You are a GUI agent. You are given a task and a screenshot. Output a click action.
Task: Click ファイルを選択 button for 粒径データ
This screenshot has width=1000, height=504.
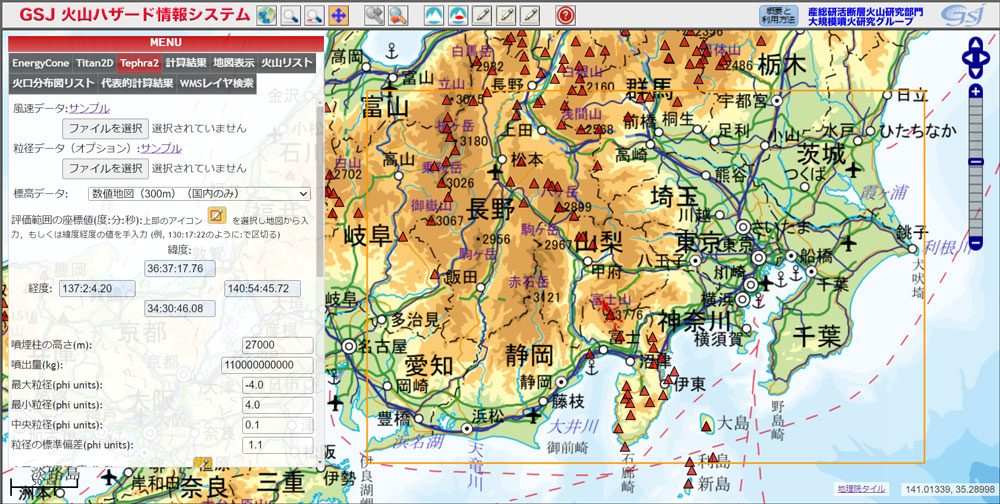pos(105,168)
